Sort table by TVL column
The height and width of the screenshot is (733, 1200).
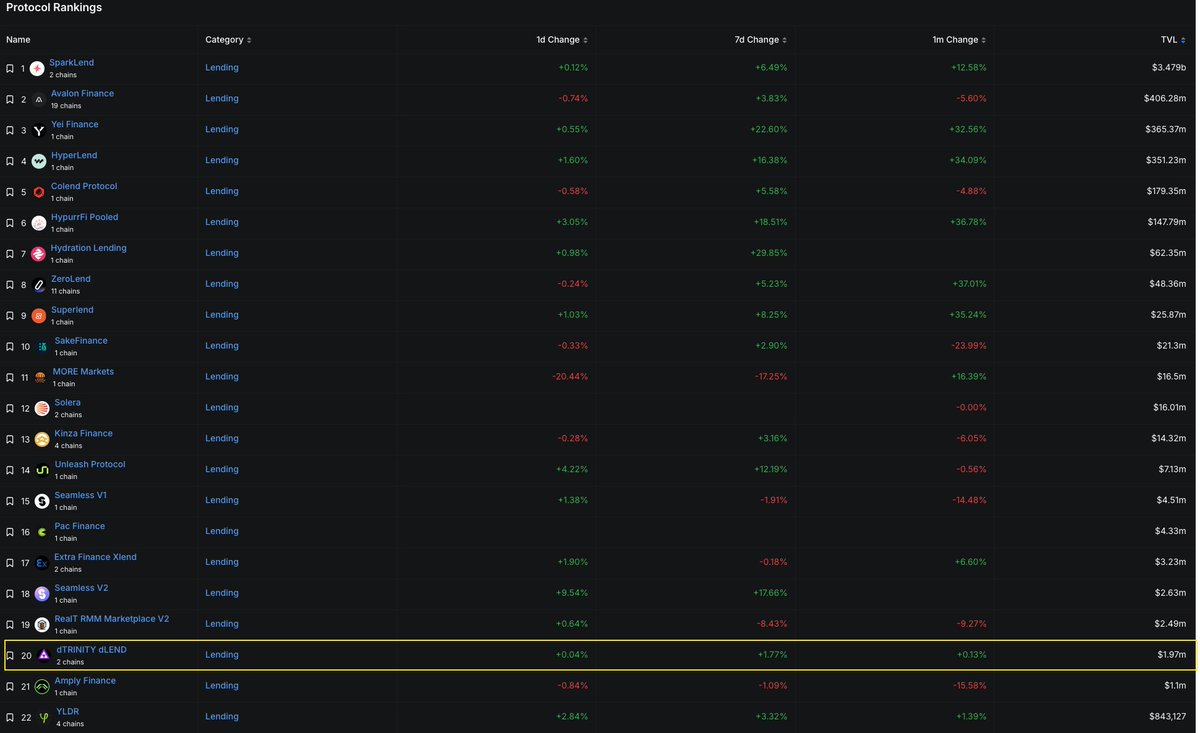point(1173,40)
